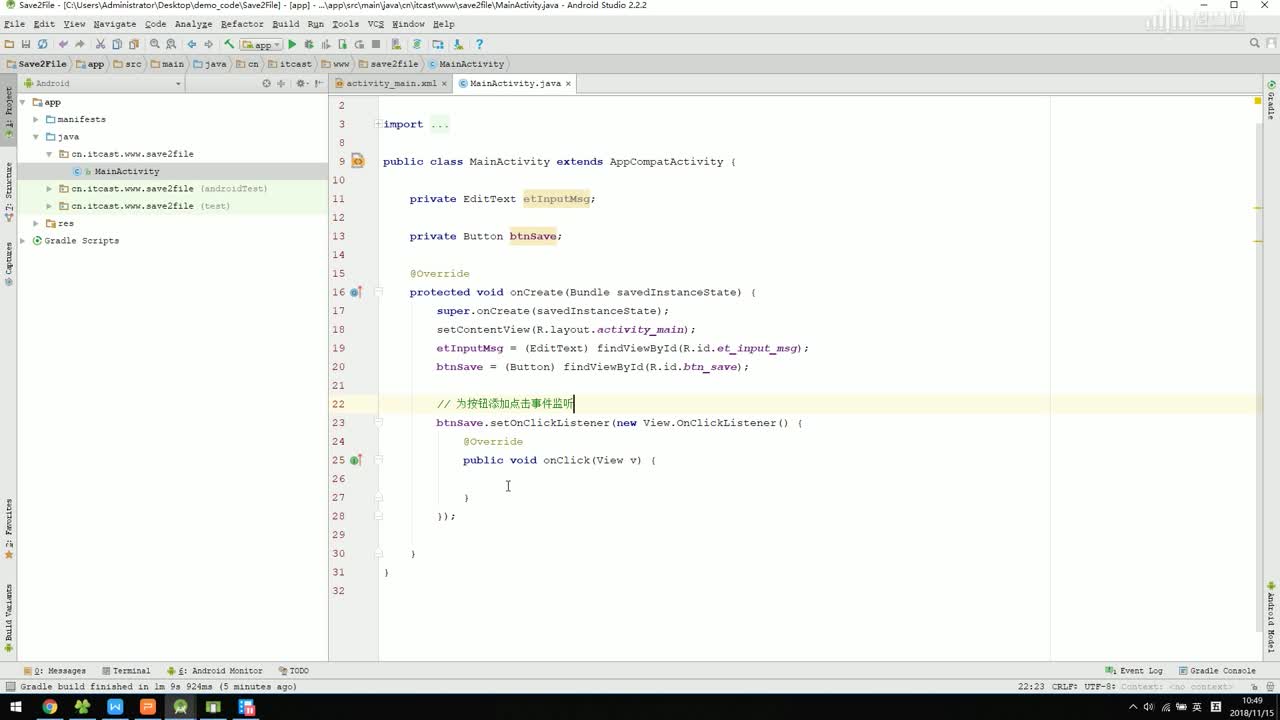Open the Terminal tool window
The width and height of the screenshot is (1280, 720).
click(x=125, y=671)
